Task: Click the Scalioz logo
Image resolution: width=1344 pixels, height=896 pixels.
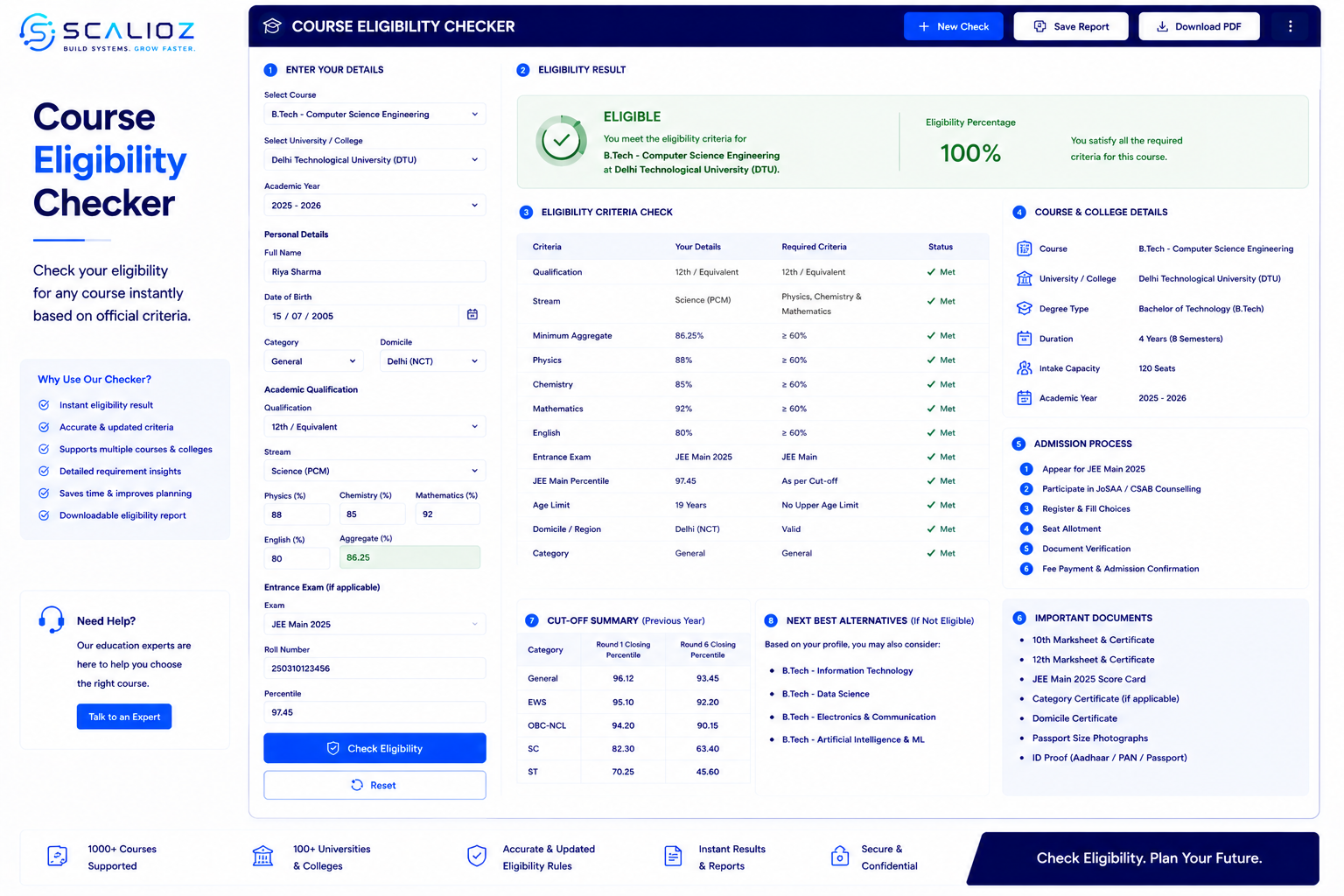Action: [107, 32]
